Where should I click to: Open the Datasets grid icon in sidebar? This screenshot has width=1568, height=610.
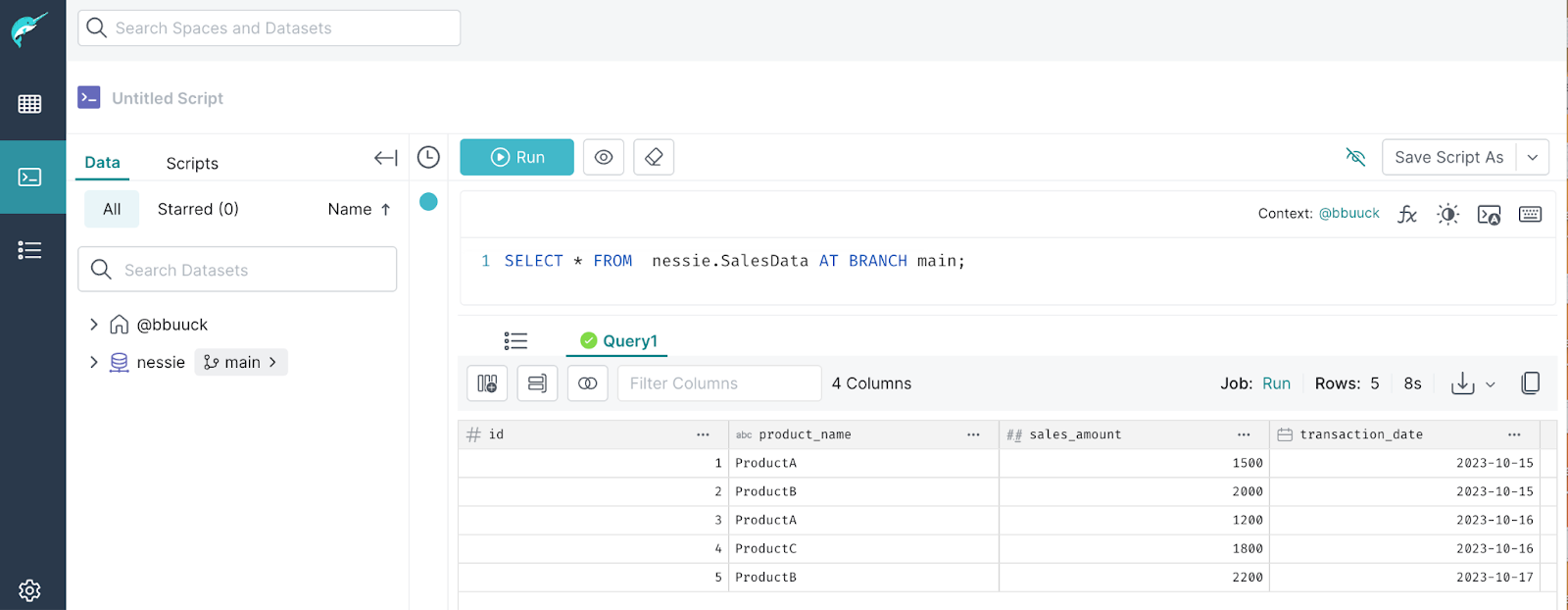29,104
